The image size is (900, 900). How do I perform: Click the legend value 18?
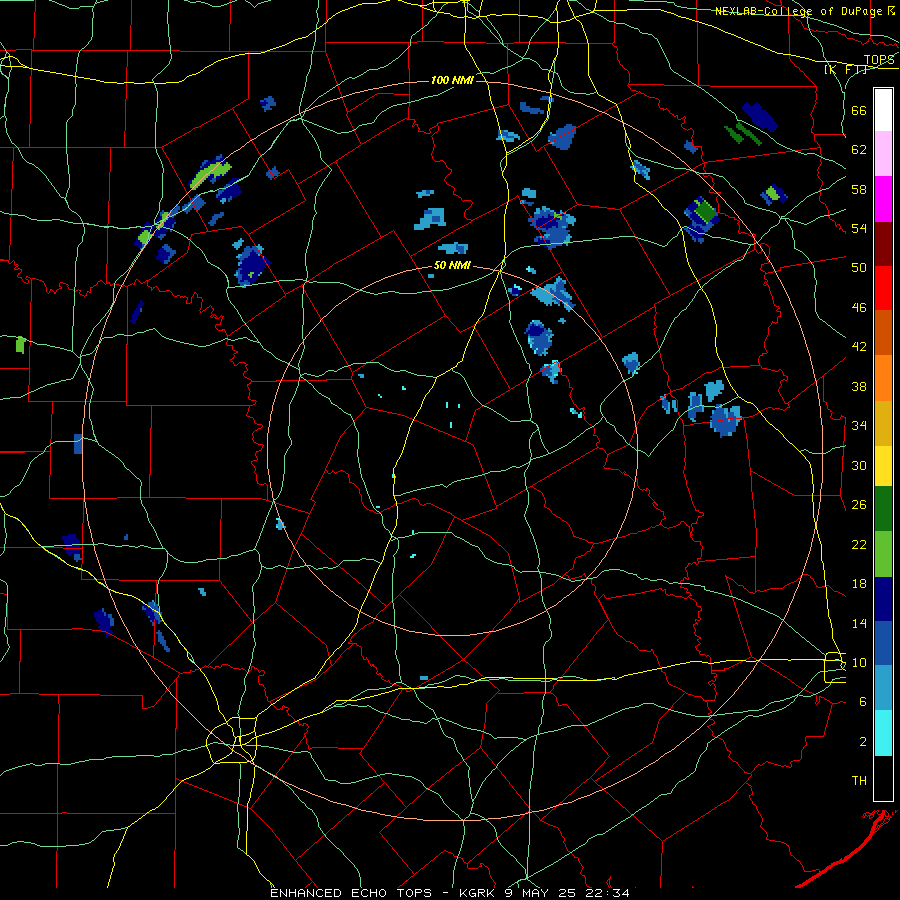click(x=859, y=584)
